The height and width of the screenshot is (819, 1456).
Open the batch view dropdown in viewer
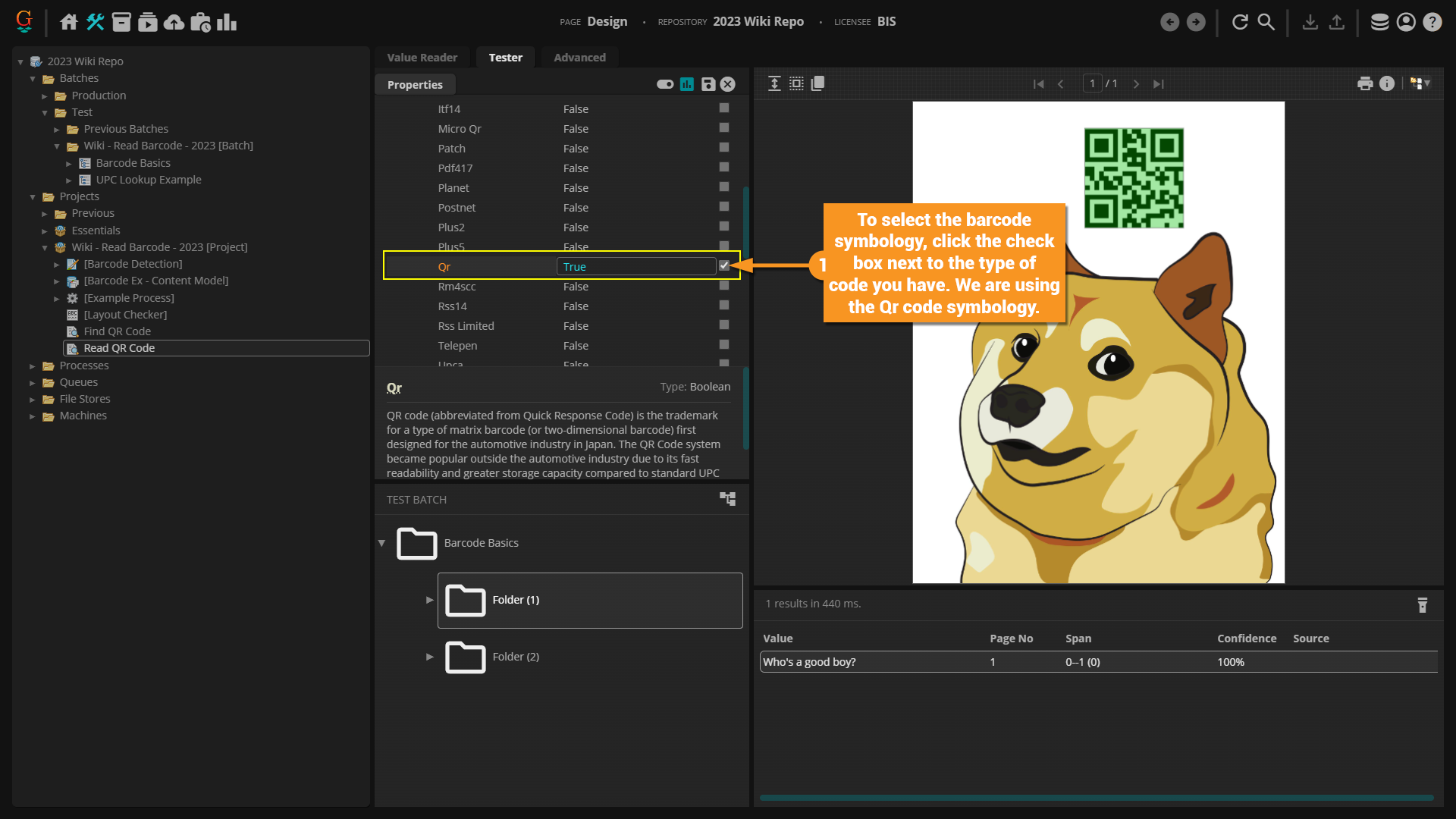tap(1420, 83)
